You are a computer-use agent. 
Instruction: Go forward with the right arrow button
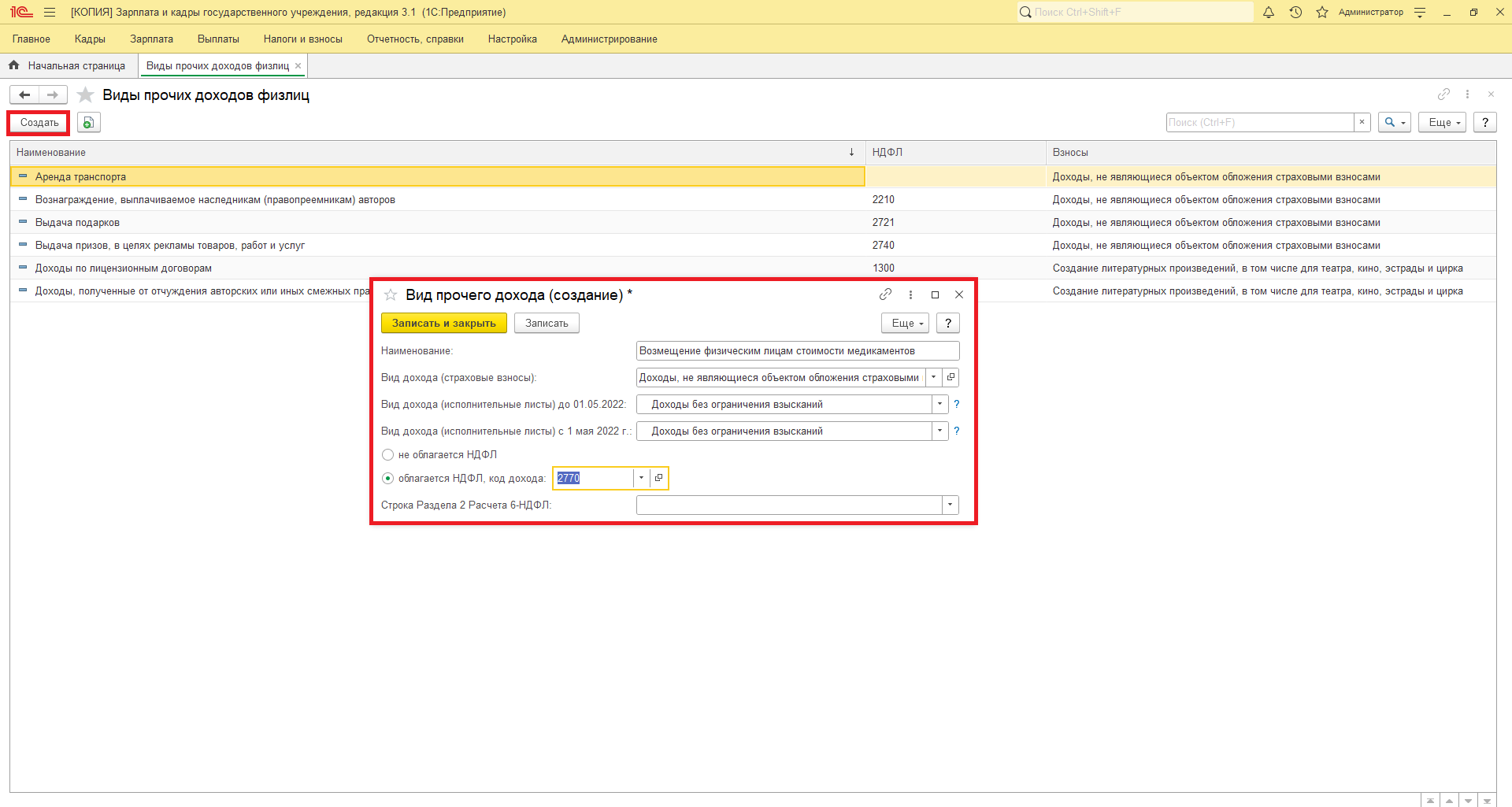(x=53, y=94)
